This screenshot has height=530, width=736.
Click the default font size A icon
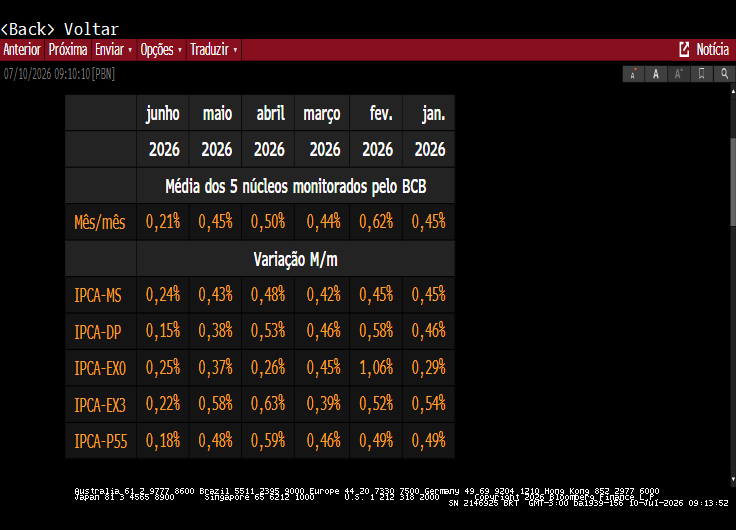[x=656, y=74]
